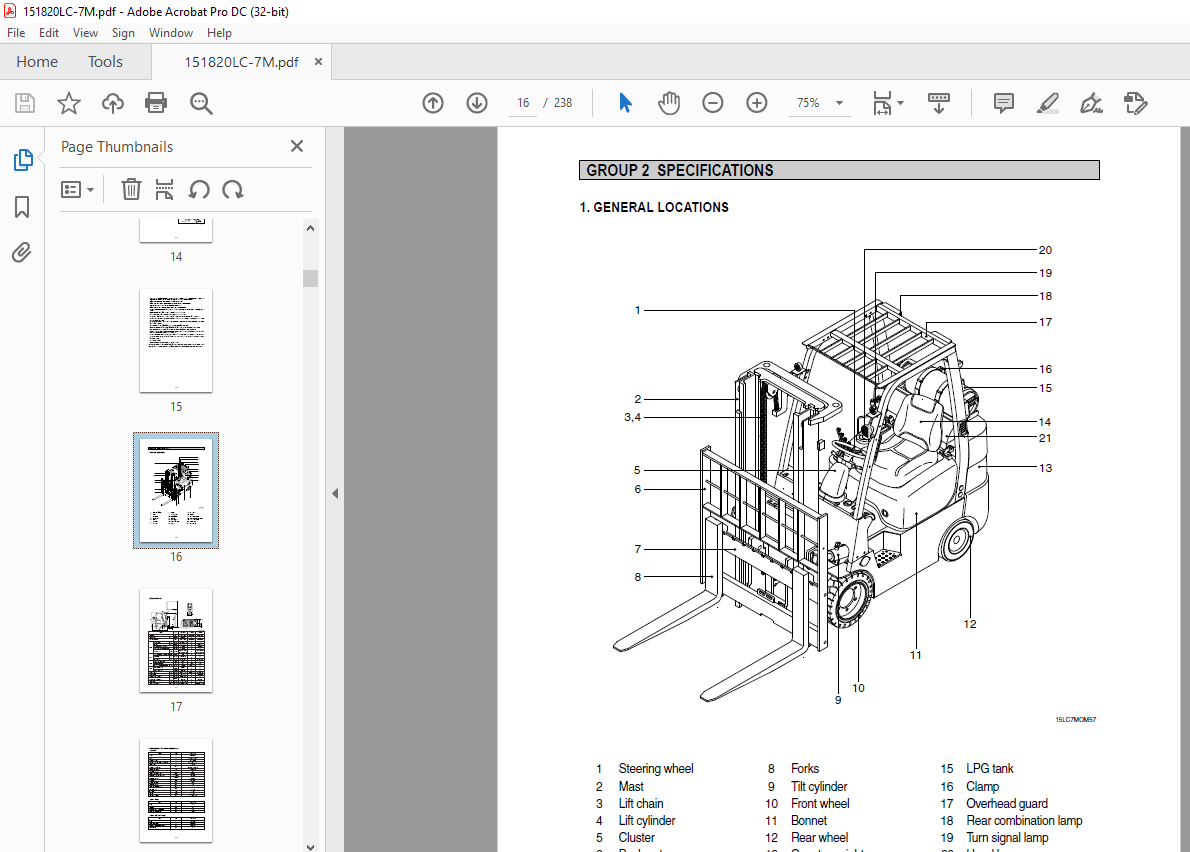Bookmark the document with the star icon
1190x852 pixels.
[68, 103]
